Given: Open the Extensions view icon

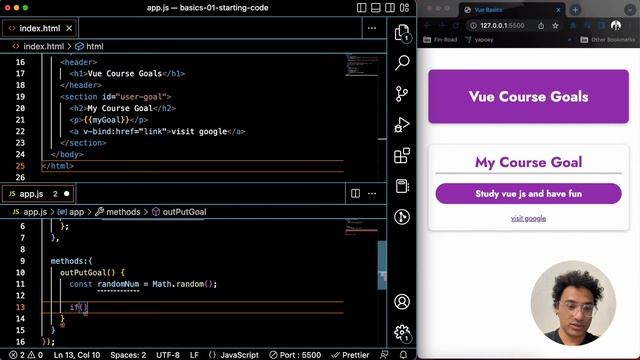Looking at the screenshot, I should pos(402,156).
